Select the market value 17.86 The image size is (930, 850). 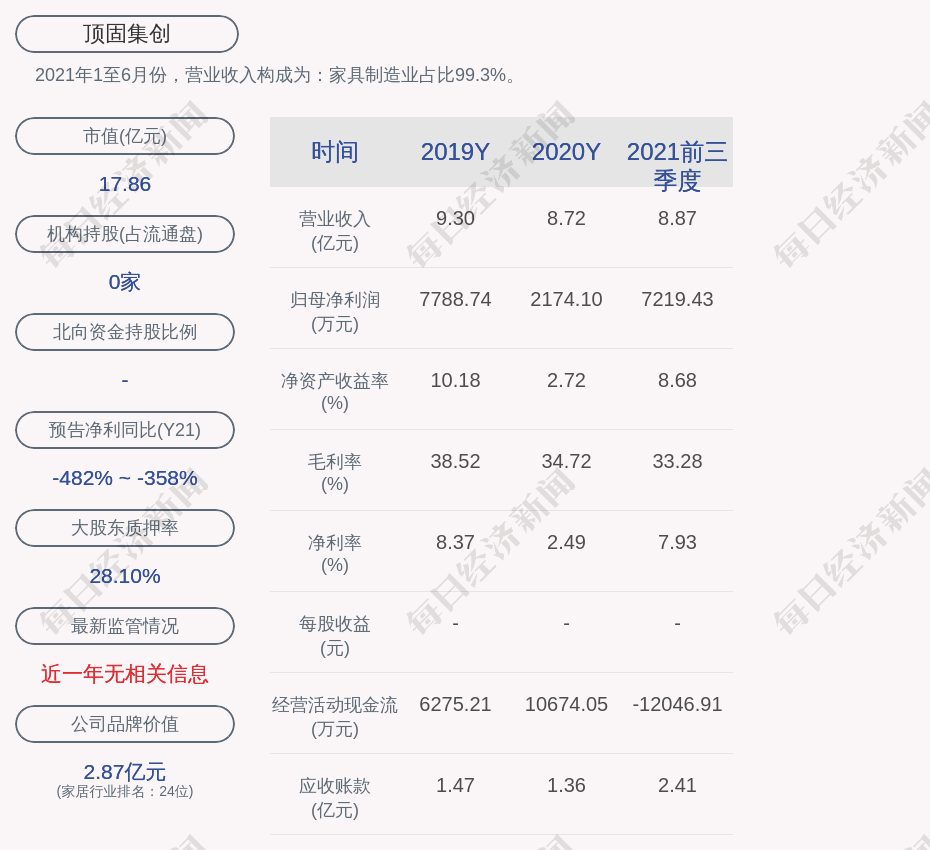click(x=125, y=184)
